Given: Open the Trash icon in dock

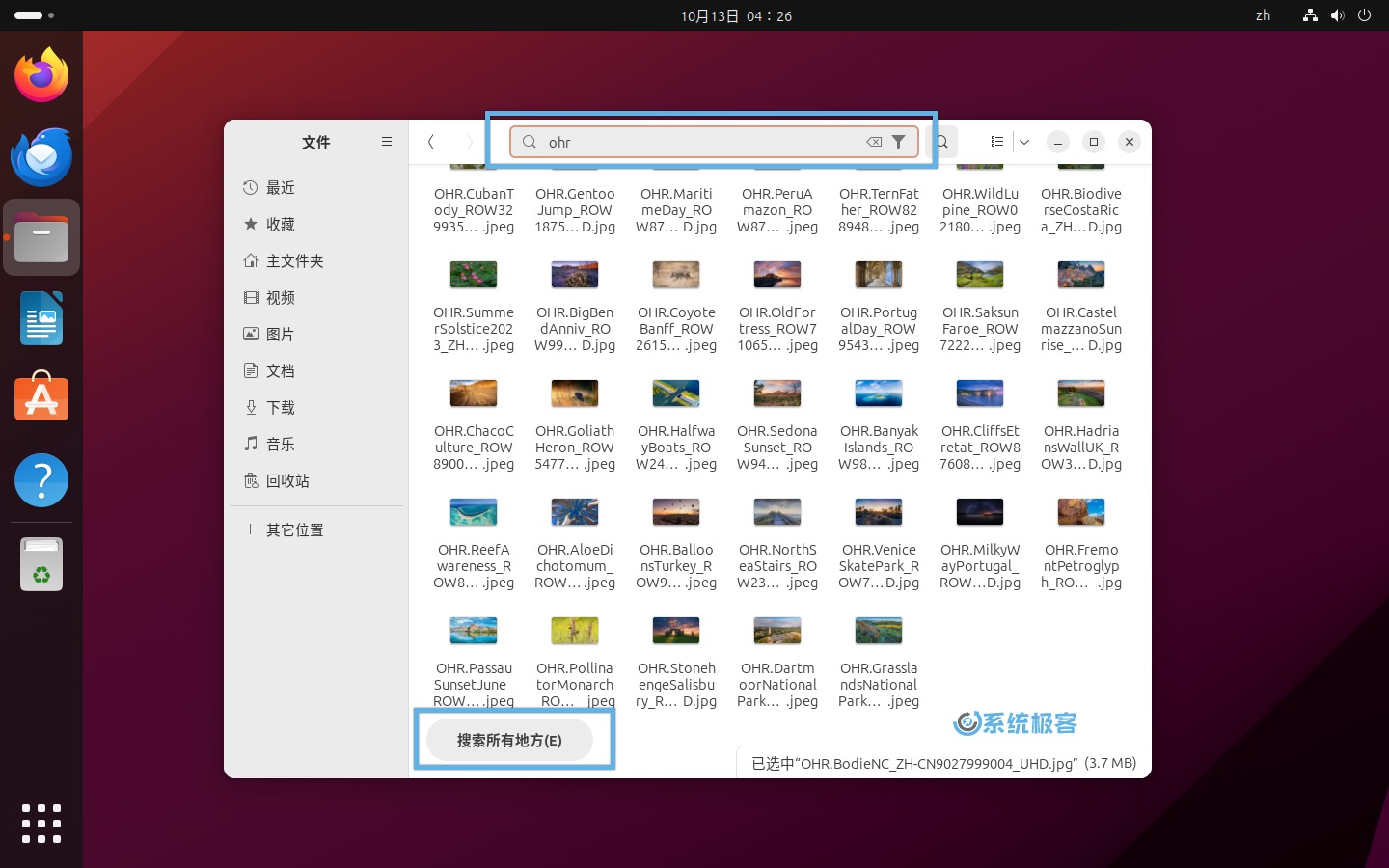Looking at the screenshot, I should (x=41, y=563).
